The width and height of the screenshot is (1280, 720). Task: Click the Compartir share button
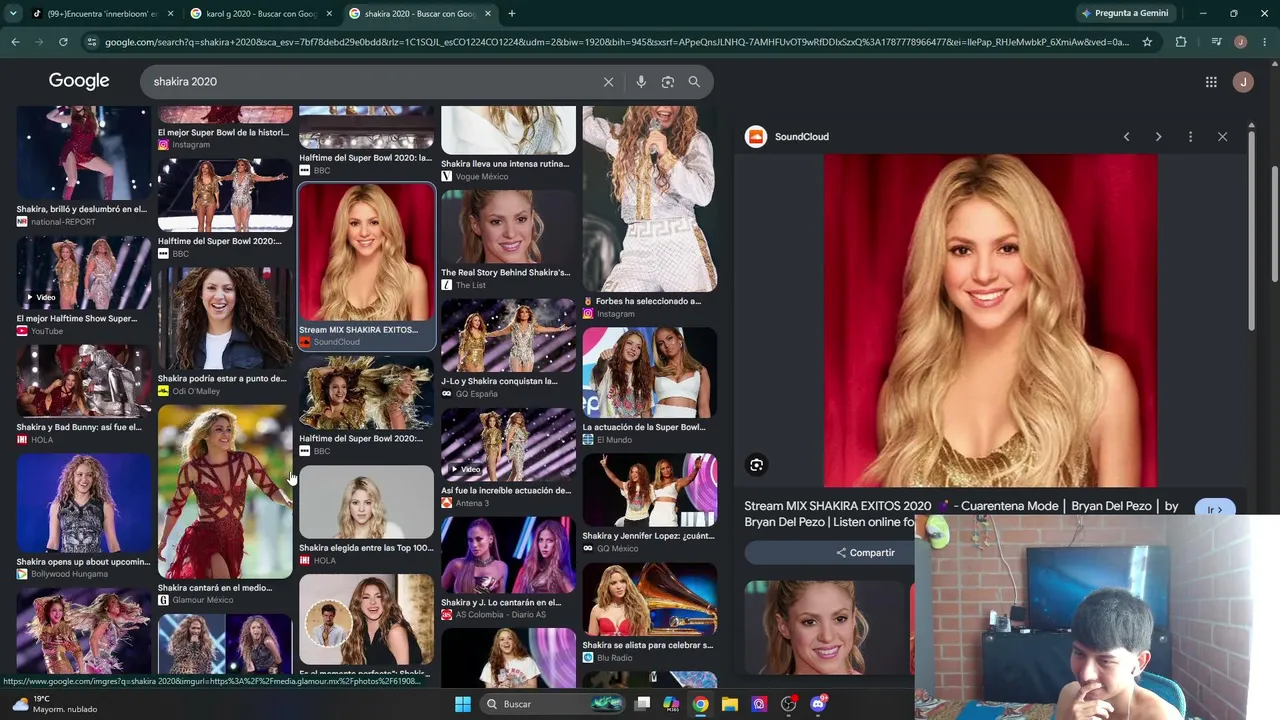coord(865,552)
